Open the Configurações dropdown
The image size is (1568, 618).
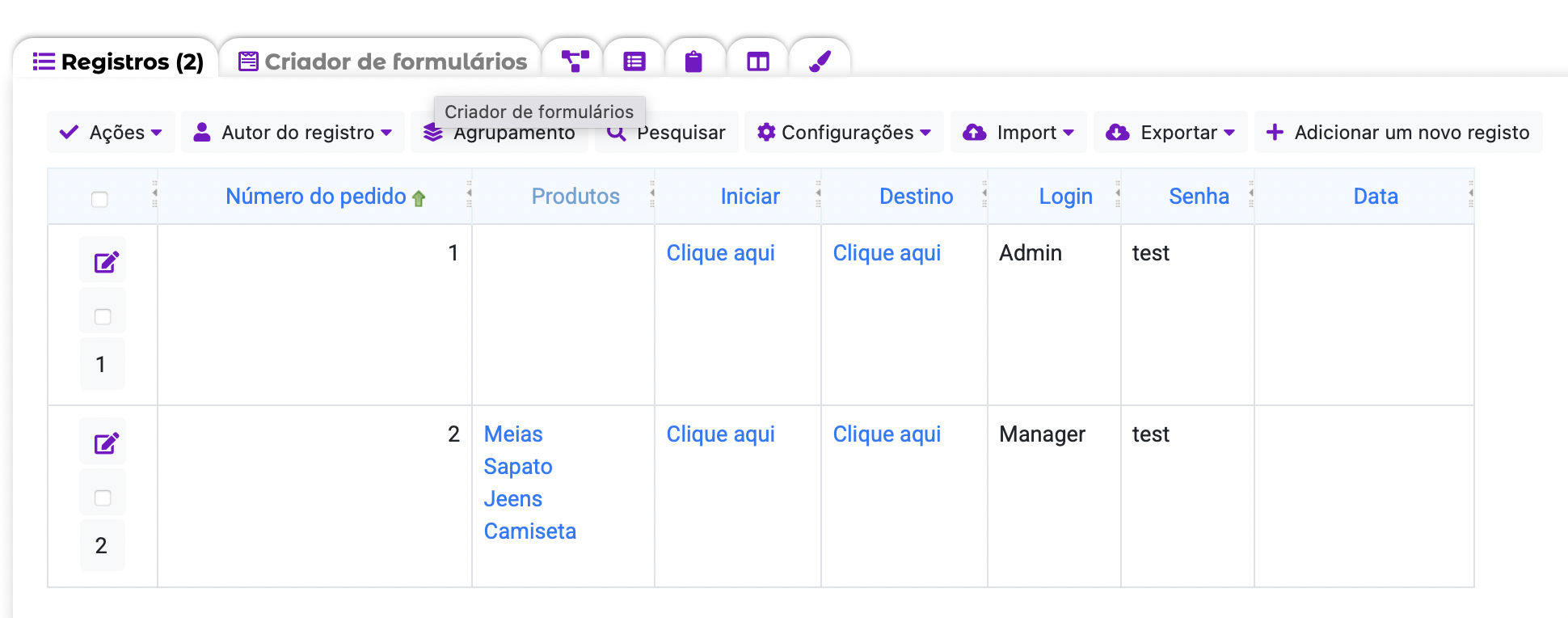tap(844, 132)
